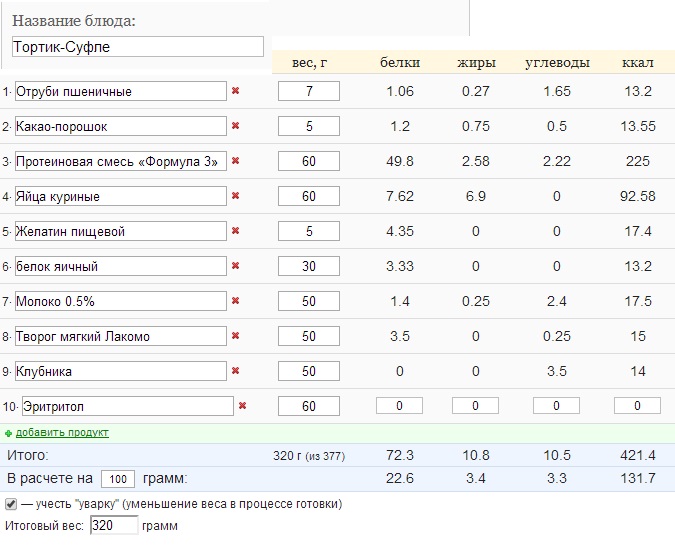
Task: Click the Эритритол calories input field
Action: tap(637, 406)
